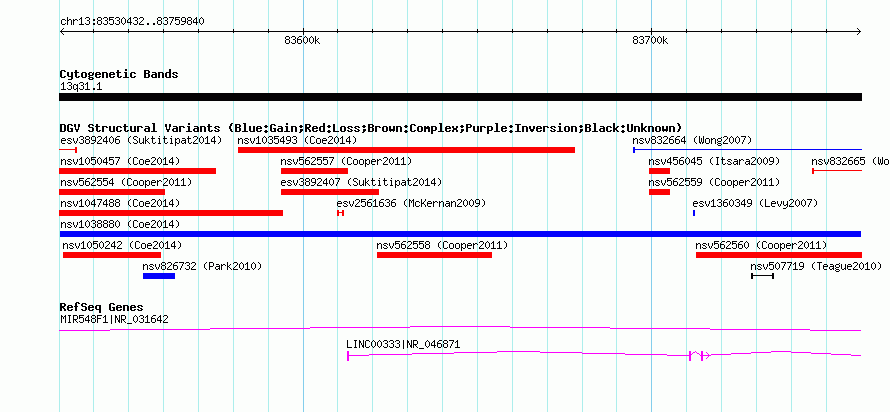Click the LINC00333 gene start tick
The image size is (890, 412).
tap(348, 356)
